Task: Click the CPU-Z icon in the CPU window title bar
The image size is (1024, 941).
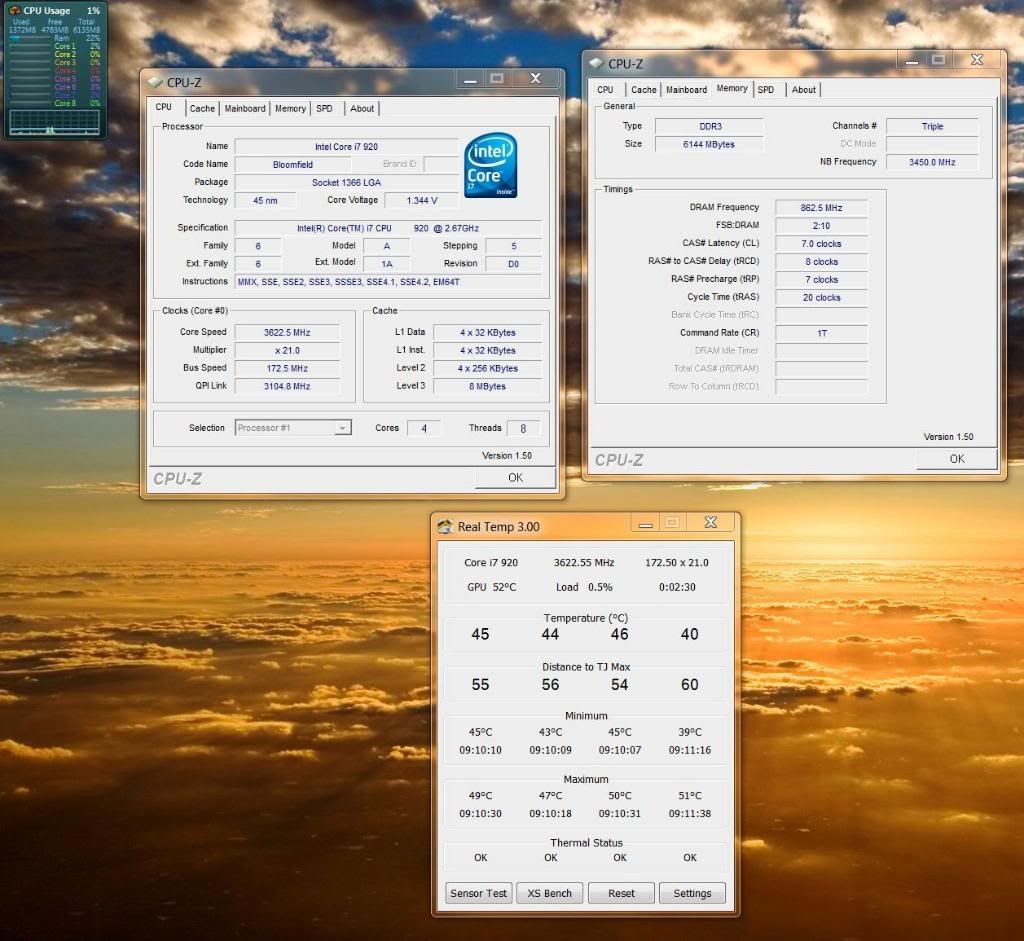Action: click(155, 82)
